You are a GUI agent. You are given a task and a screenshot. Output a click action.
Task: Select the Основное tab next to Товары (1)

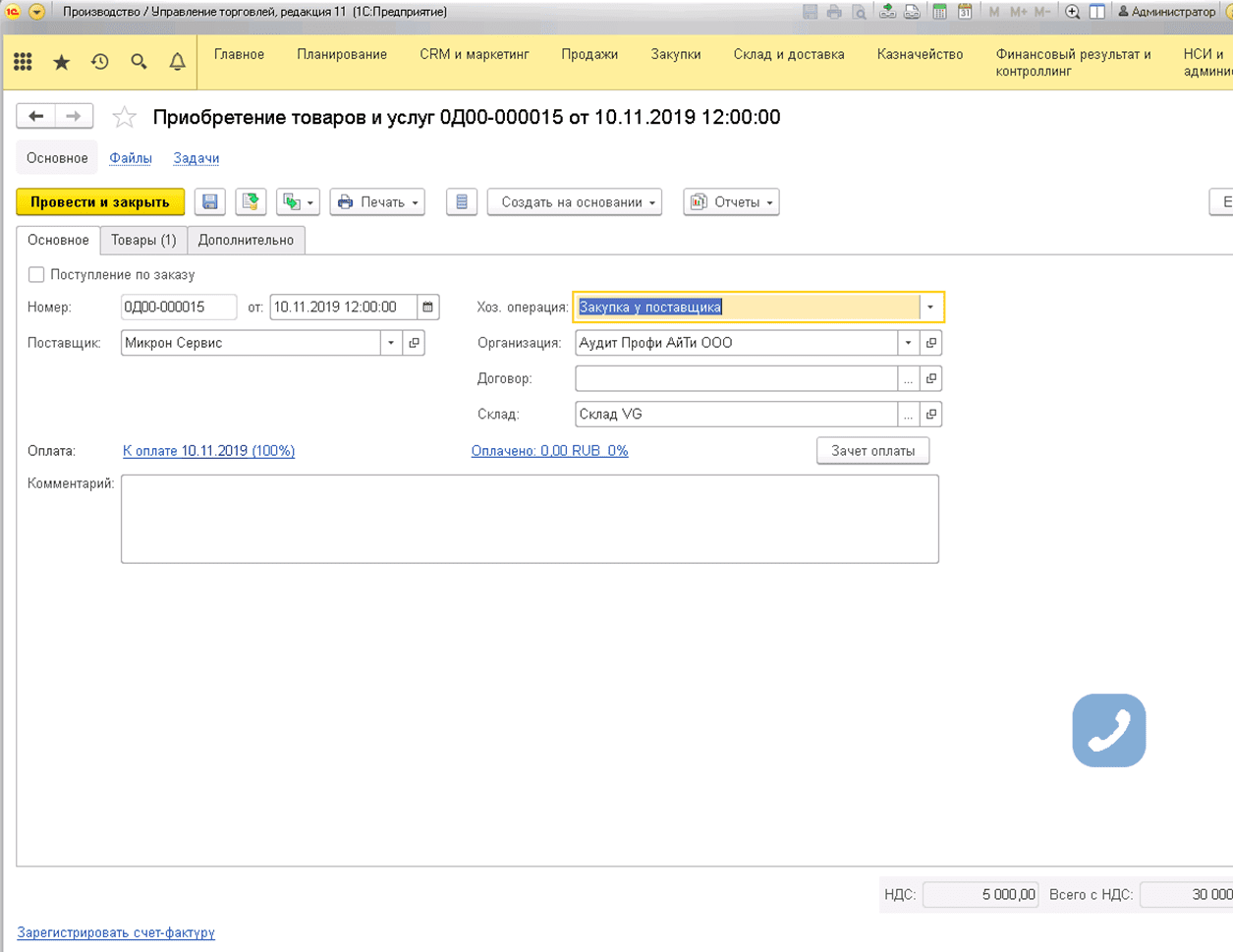pos(58,240)
